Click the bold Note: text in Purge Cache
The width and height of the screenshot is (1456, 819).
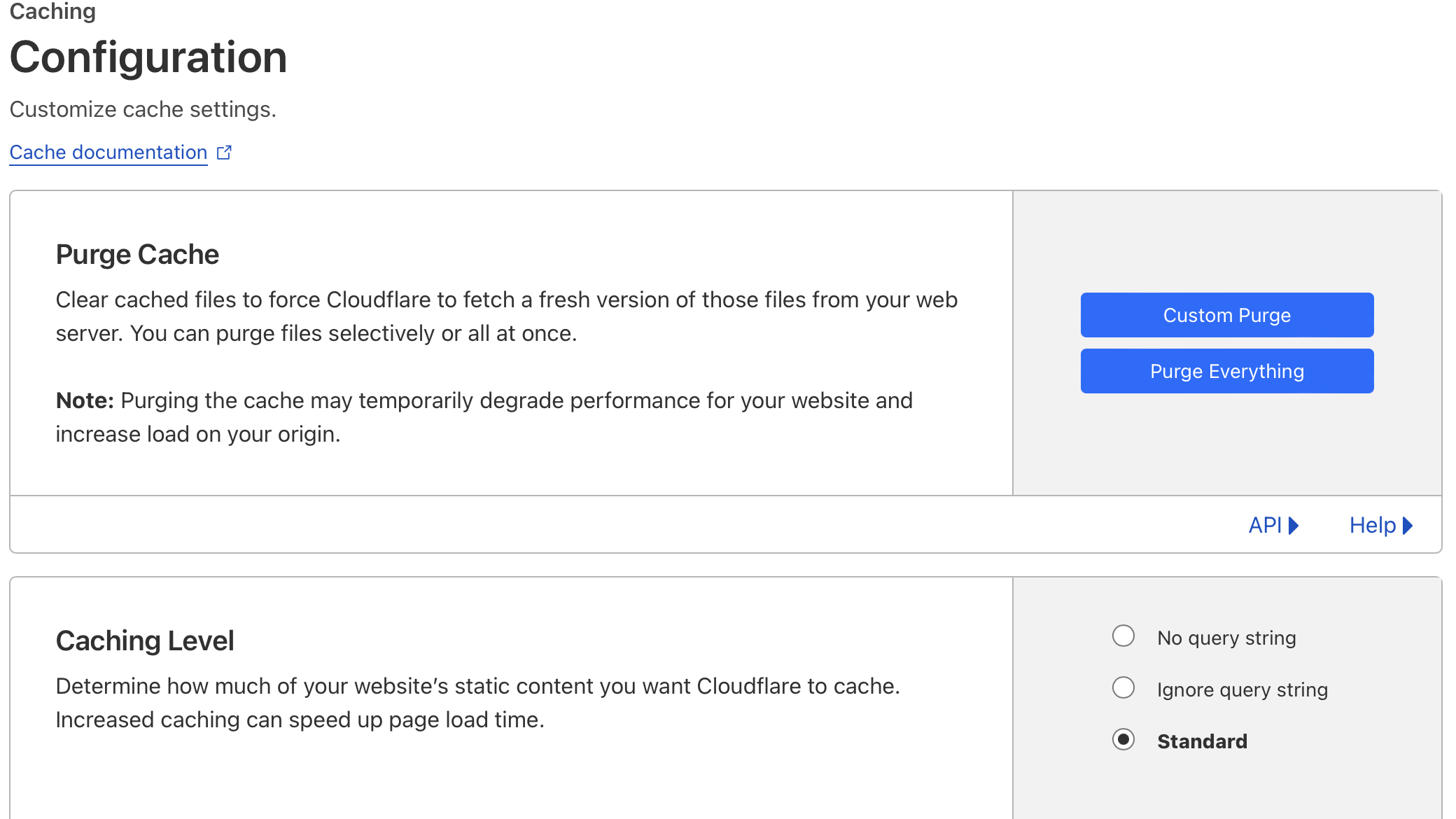coord(85,400)
